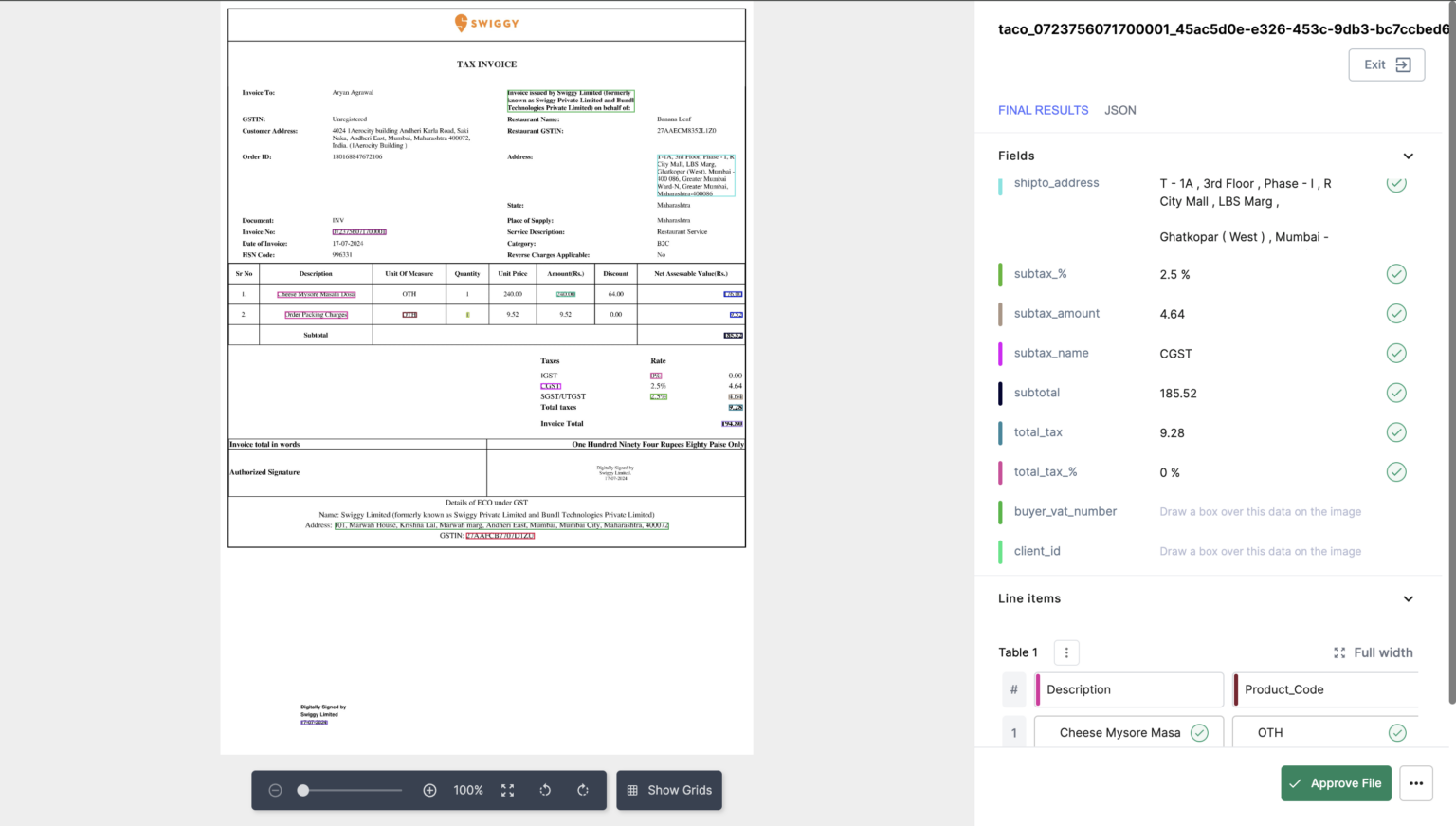This screenshot has width=1456, height=826.
Task: Enable Show Grids on the invoice
Action: 669,790
